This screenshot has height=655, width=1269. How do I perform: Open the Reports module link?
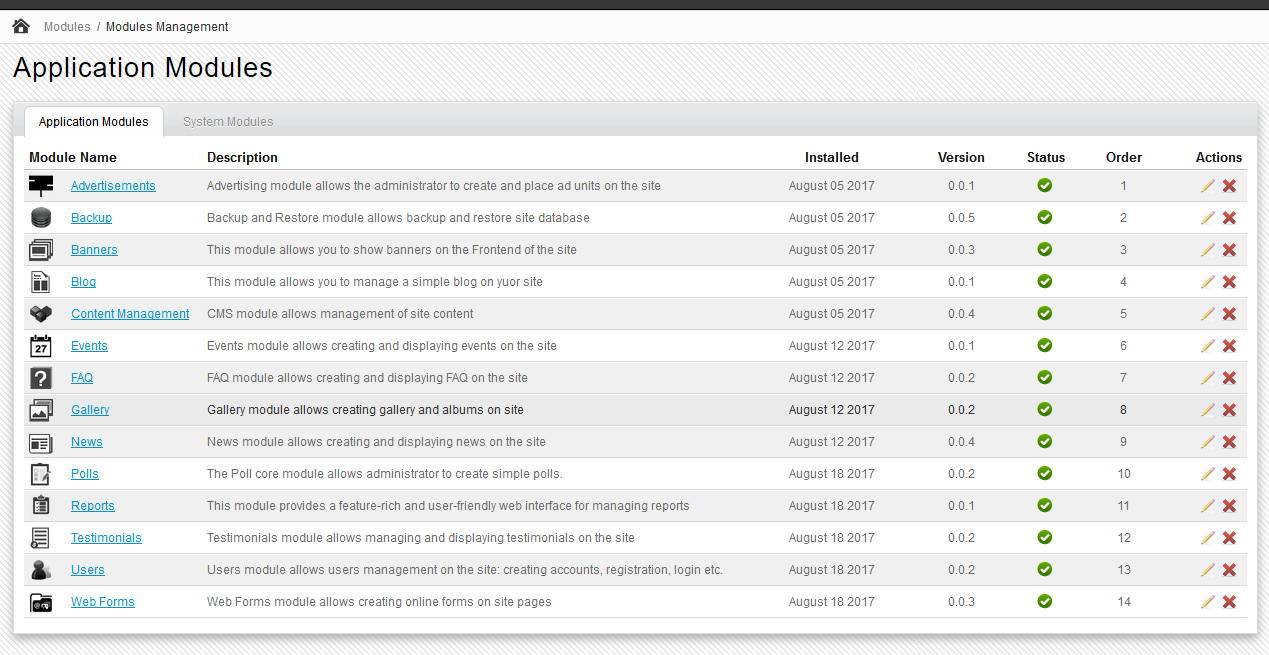[92, 505]
